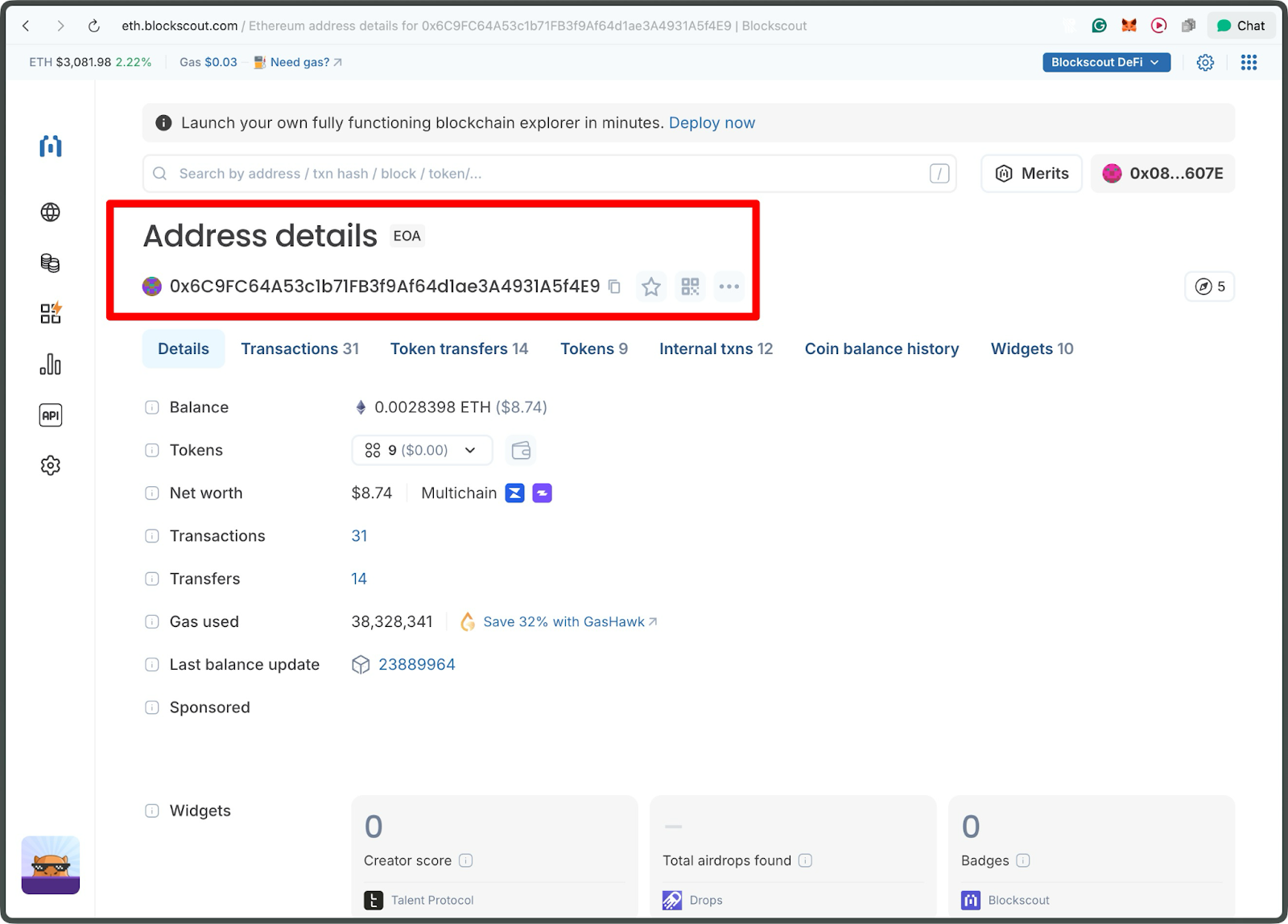This screenshot has height=924, width=1288.
Task: Expand the Blockscout DeFi dropdown
Action: click(x=1105, y=62)
